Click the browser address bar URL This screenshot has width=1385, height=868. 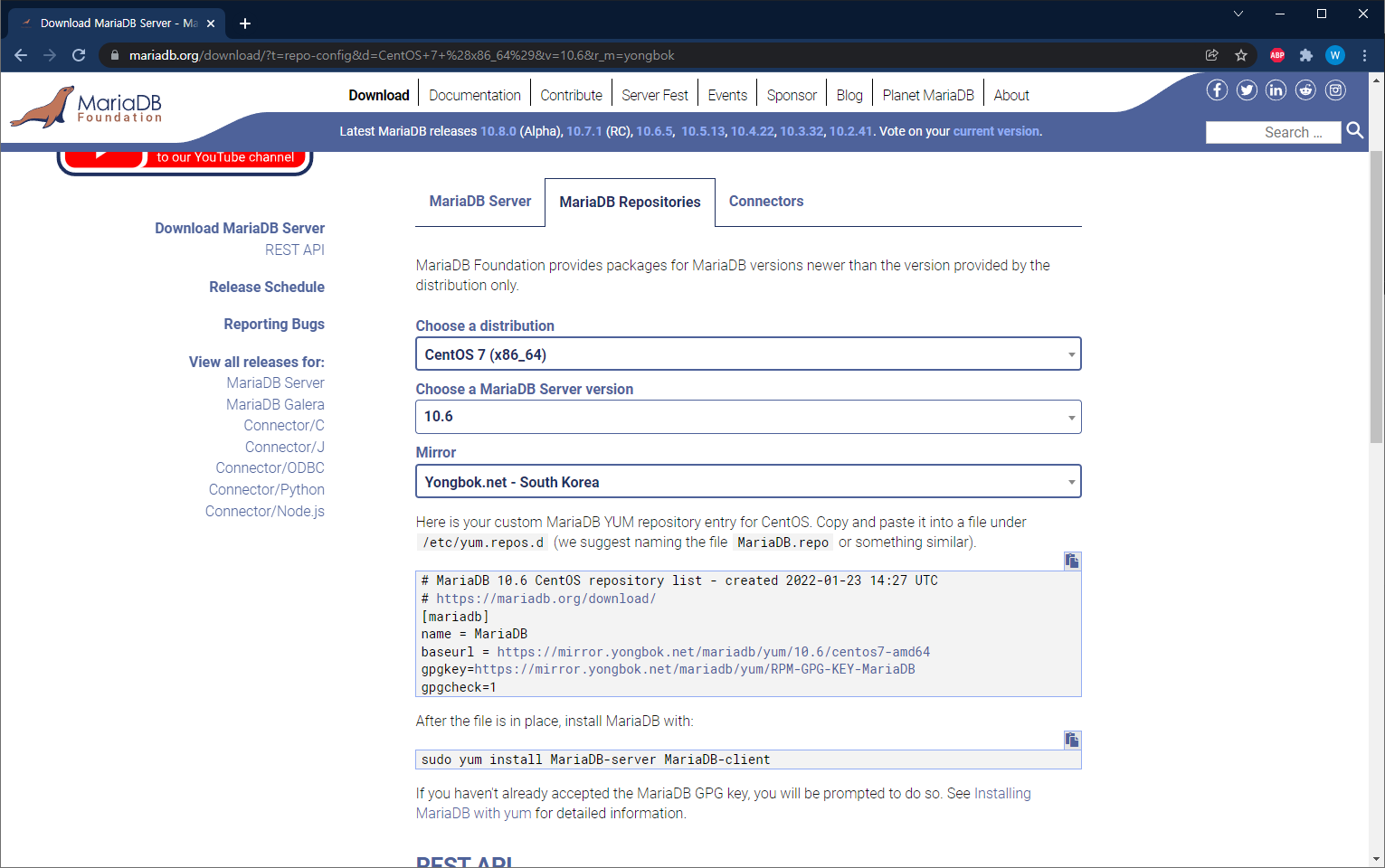click(402, 55)
